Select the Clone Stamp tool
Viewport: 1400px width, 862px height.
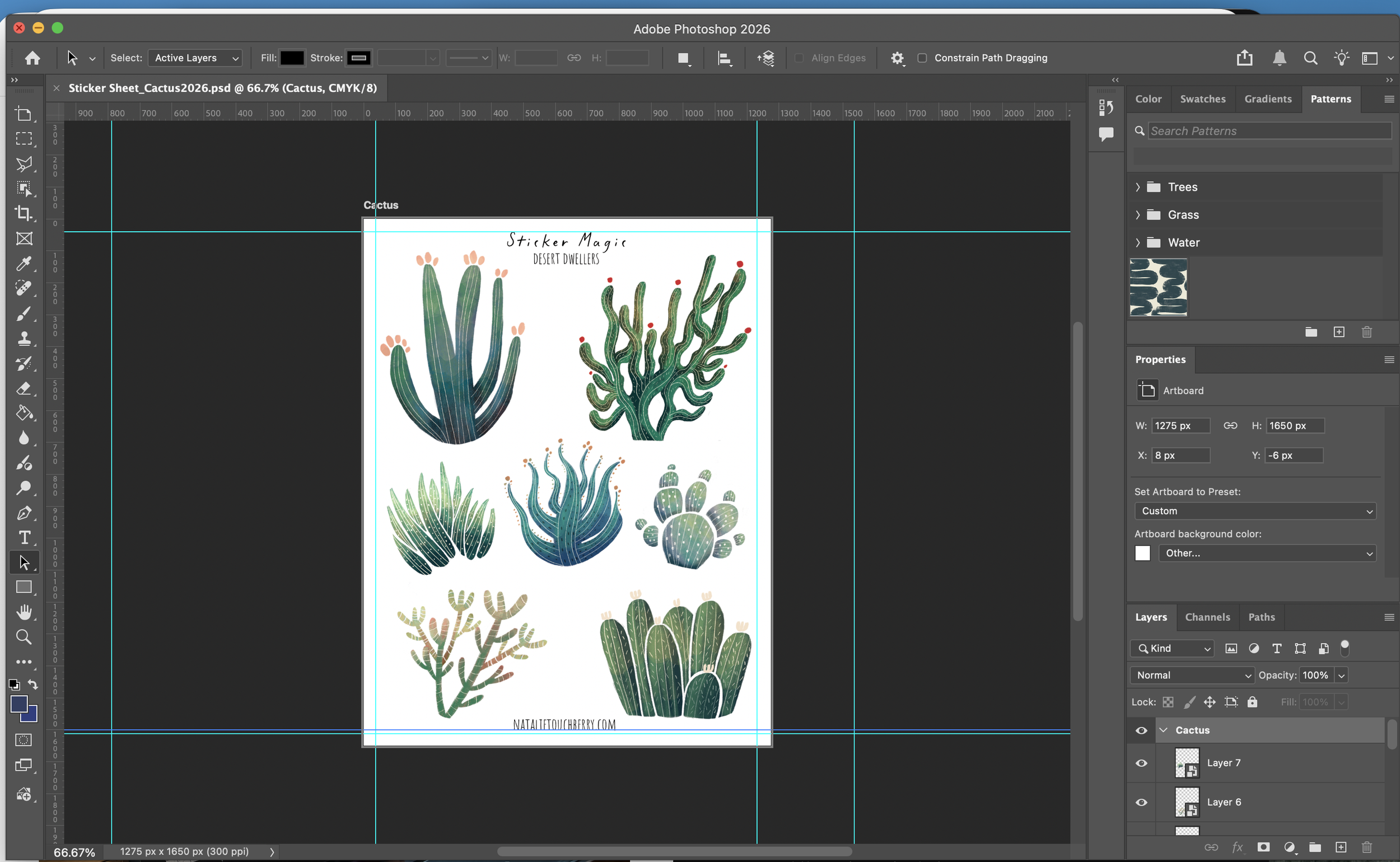coord(24,339)
